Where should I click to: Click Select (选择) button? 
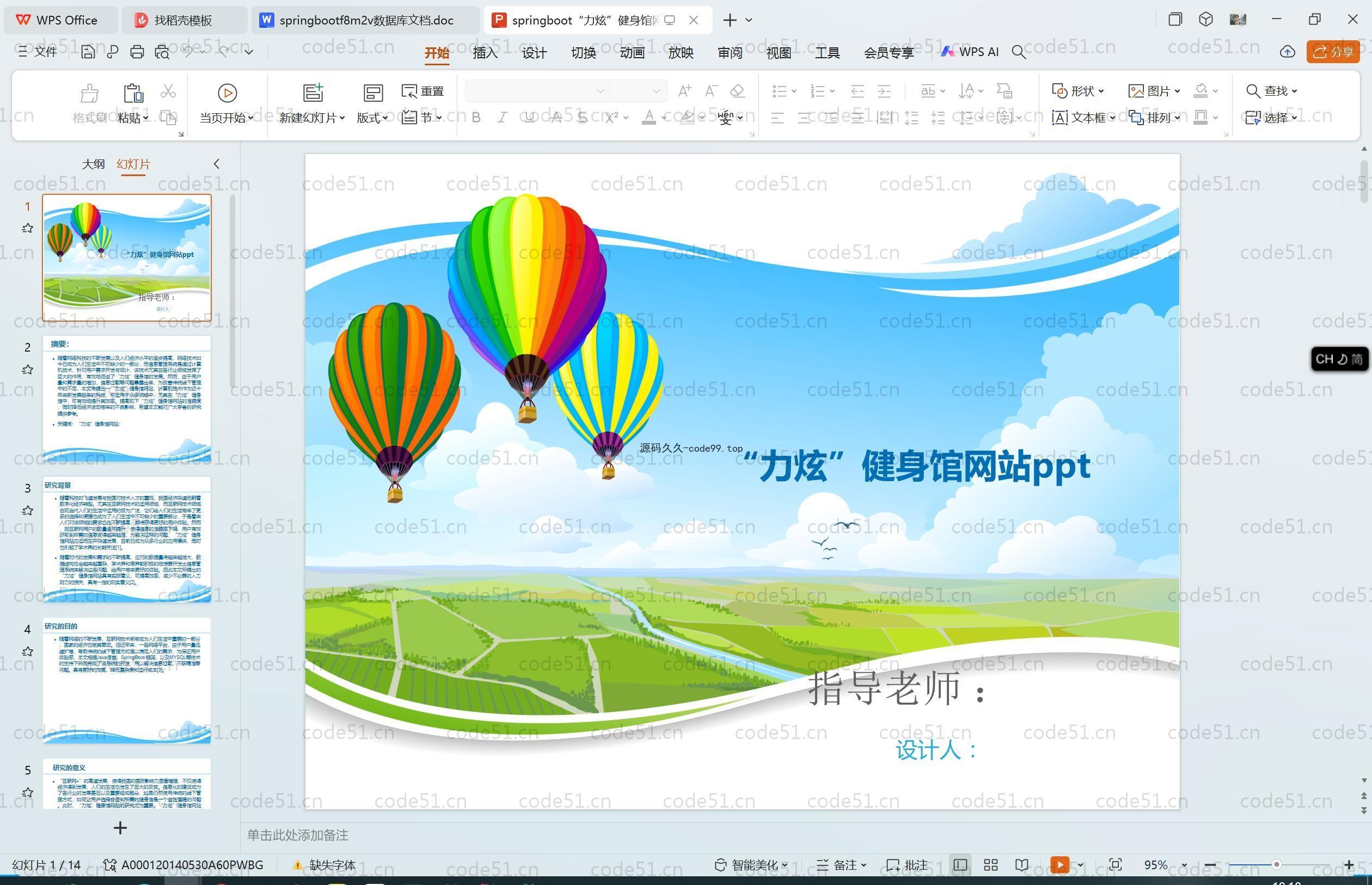click(x=1271, y=118)
